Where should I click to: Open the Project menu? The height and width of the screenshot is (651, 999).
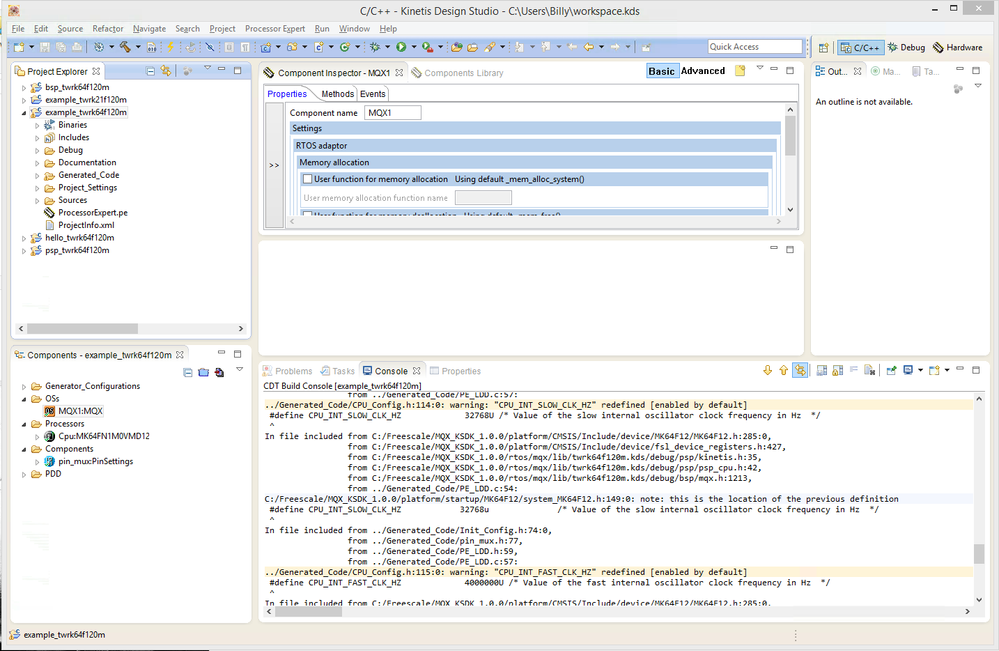[222, 29]
